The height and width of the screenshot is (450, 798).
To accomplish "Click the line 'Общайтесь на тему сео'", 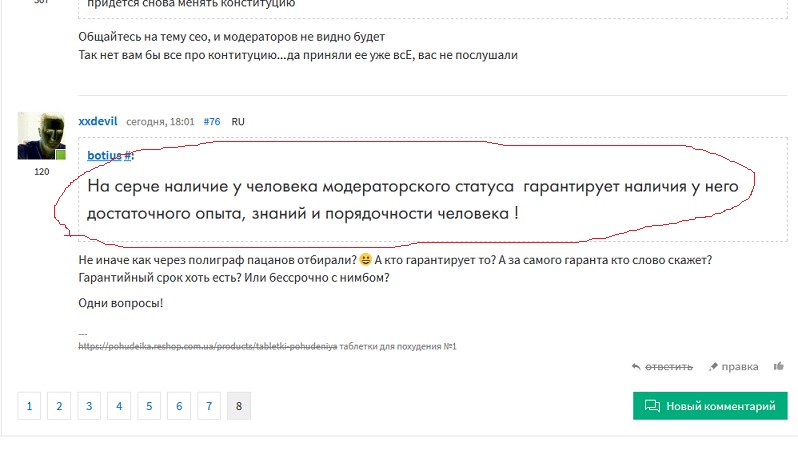I will [x=232, y=37].
